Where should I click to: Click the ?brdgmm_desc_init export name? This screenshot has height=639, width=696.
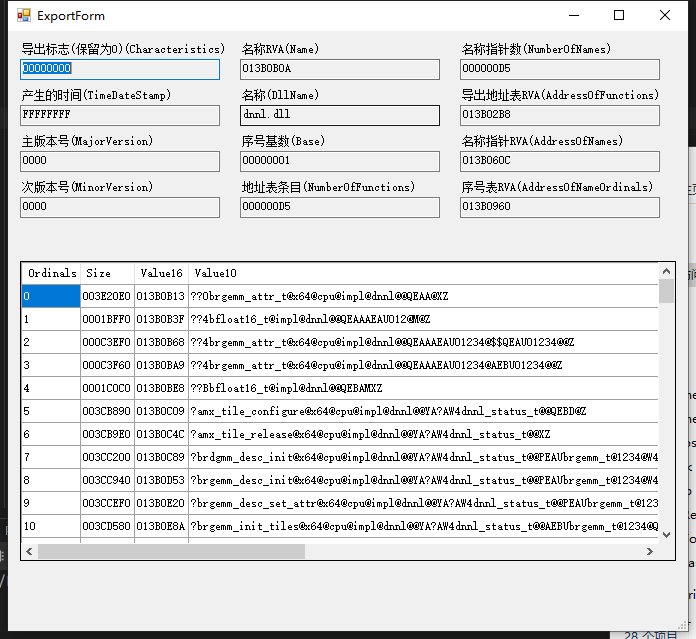pyautogui.click(x=423, y=457)
